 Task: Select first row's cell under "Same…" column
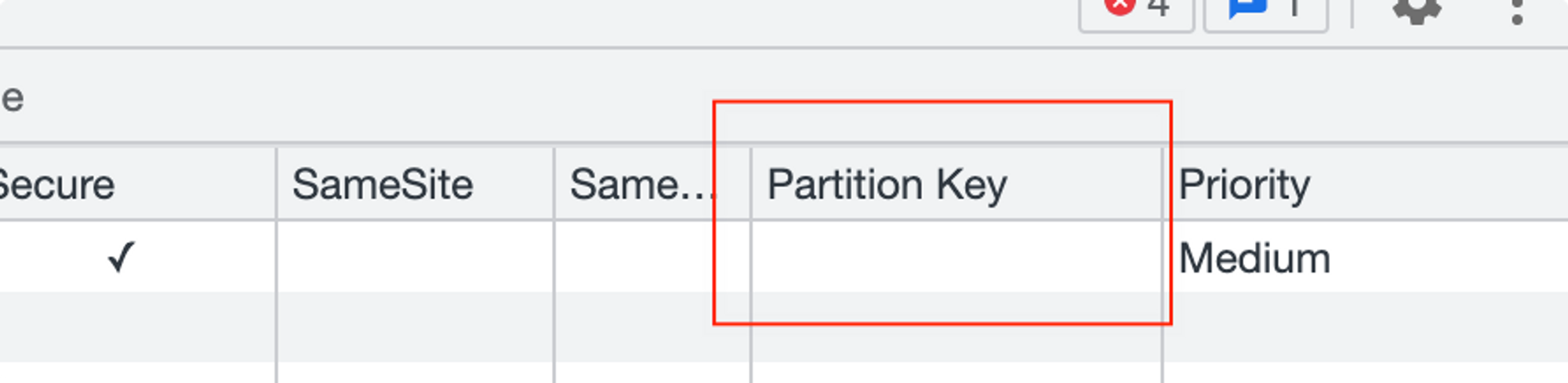(x=652, y=257)
